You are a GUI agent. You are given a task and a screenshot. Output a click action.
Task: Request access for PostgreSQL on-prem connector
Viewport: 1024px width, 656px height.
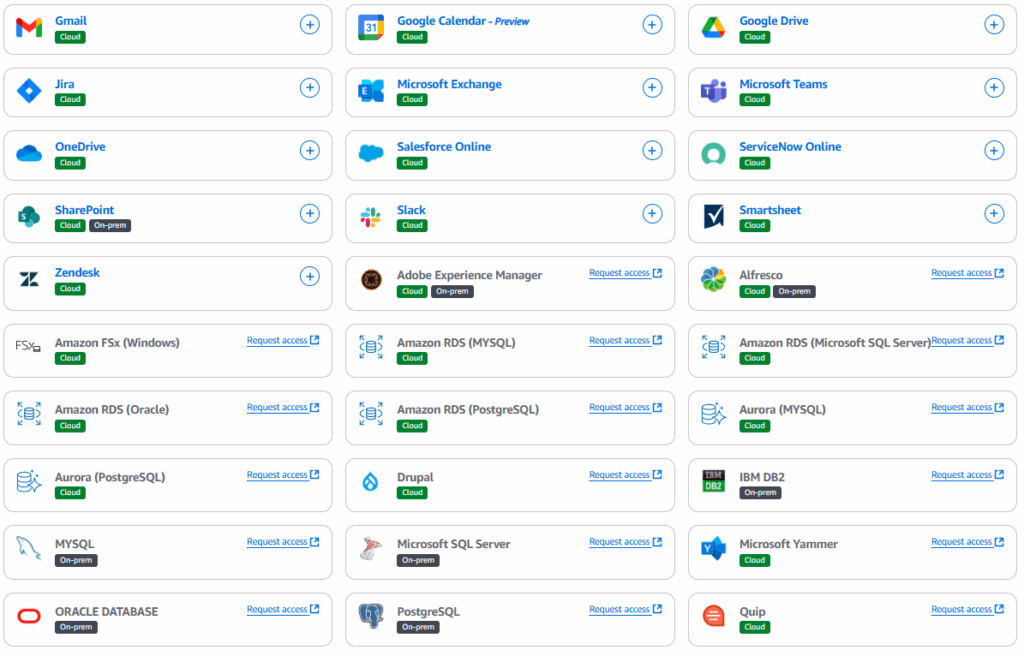626,610
